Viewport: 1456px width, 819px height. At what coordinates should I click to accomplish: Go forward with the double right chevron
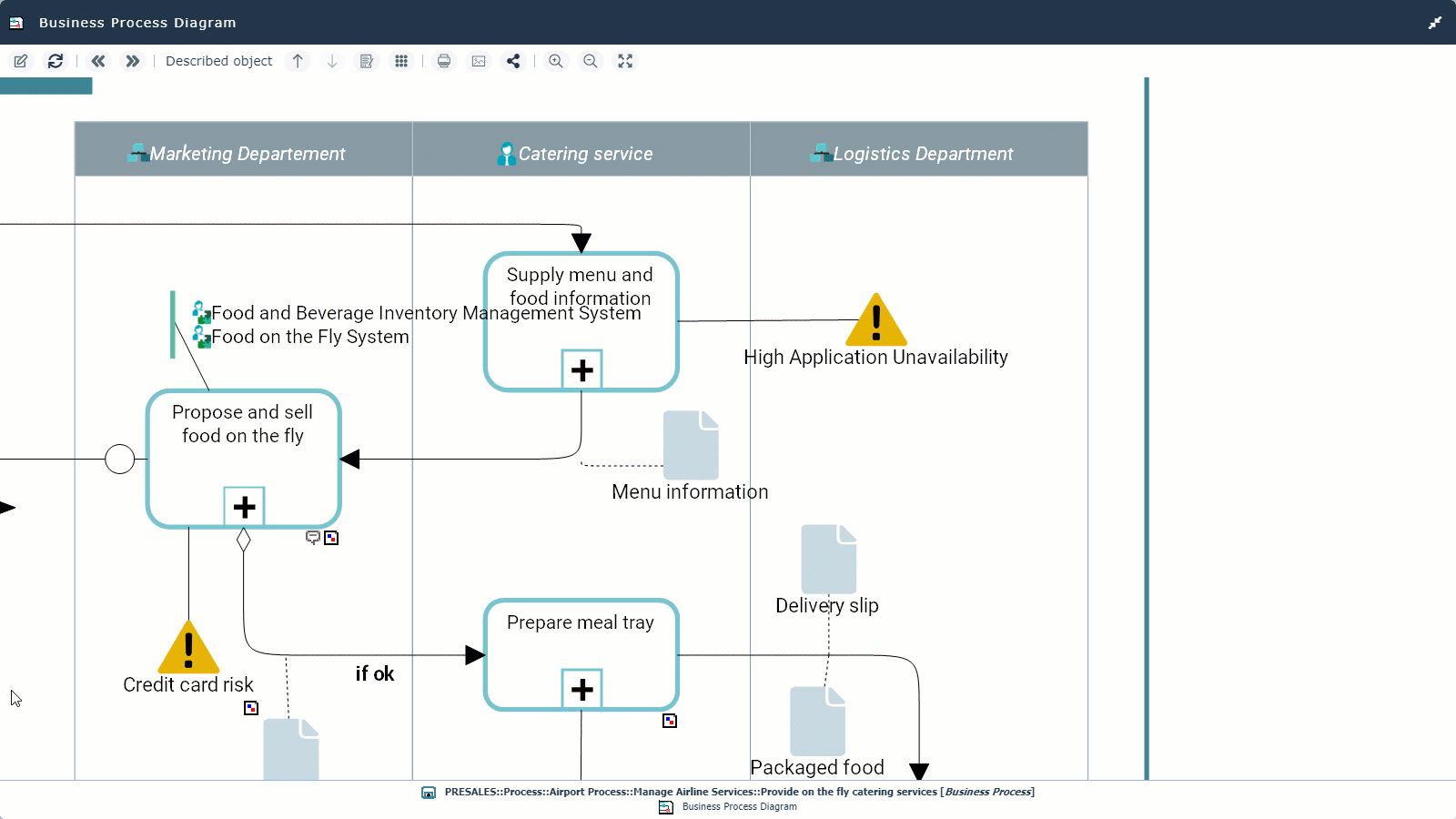coord(133,61)
